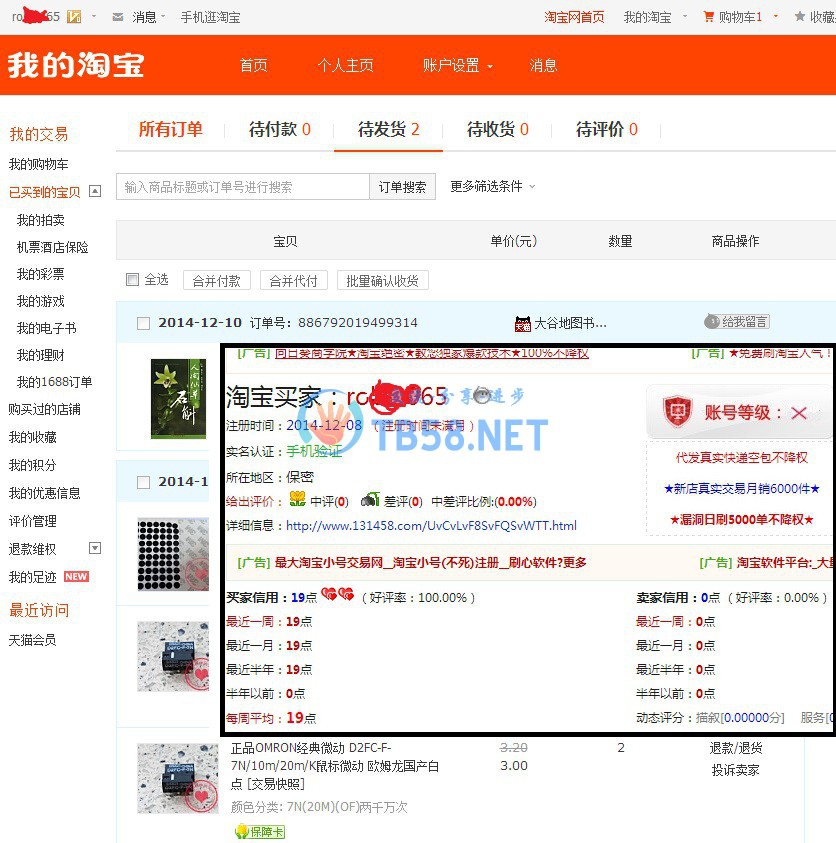
Task: Open 我的1688订单 in the sidebar
Action: coord(54,382)
